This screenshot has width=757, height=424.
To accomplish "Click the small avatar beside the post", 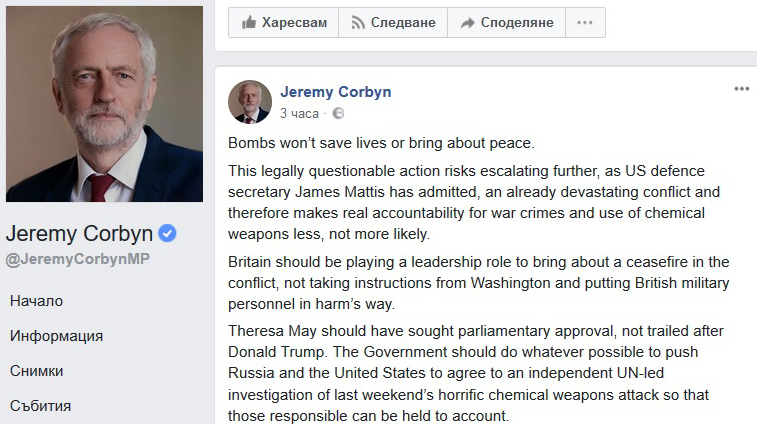I will coord(249,101).
